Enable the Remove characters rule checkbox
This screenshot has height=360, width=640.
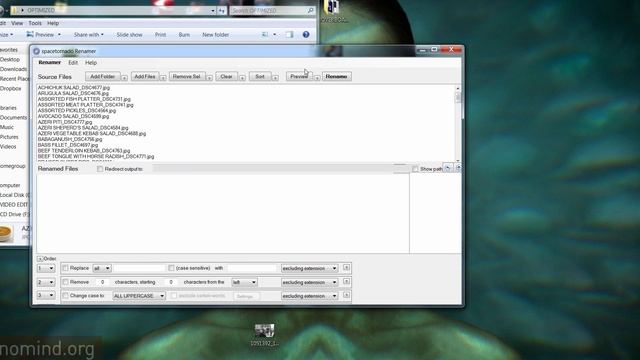pos(65,282)
